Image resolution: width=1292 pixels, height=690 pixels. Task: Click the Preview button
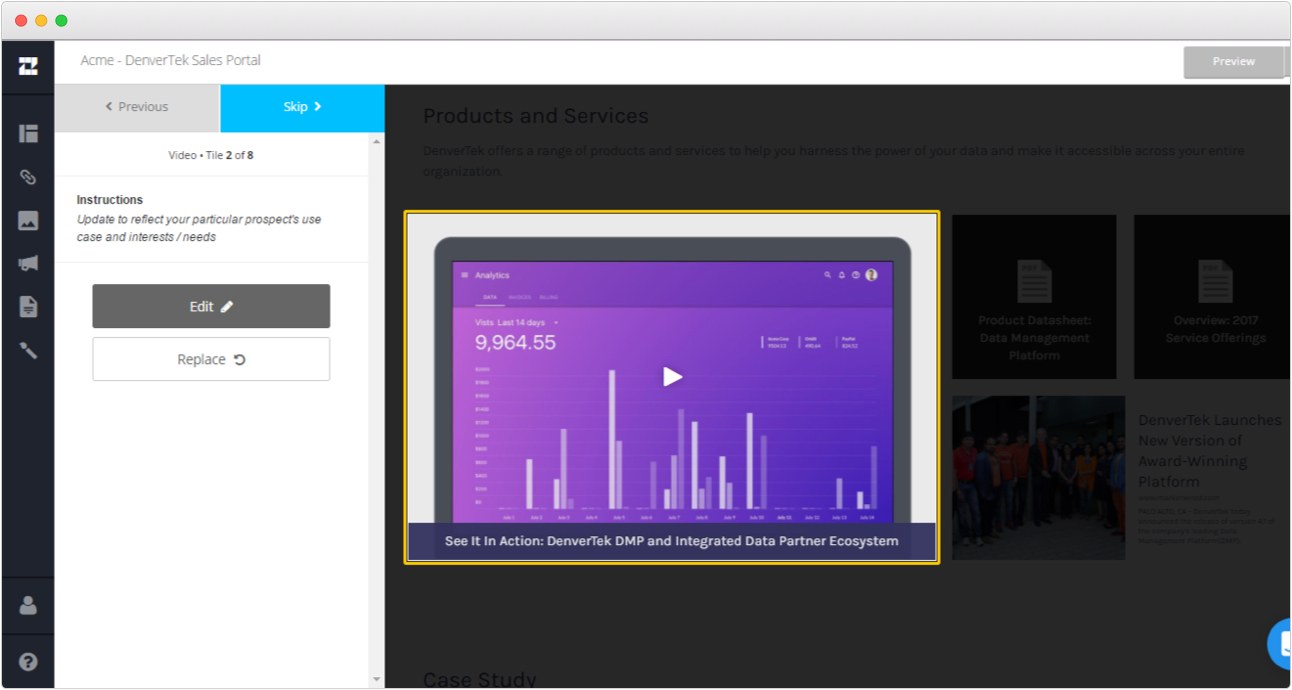(x=1233, y=62)
